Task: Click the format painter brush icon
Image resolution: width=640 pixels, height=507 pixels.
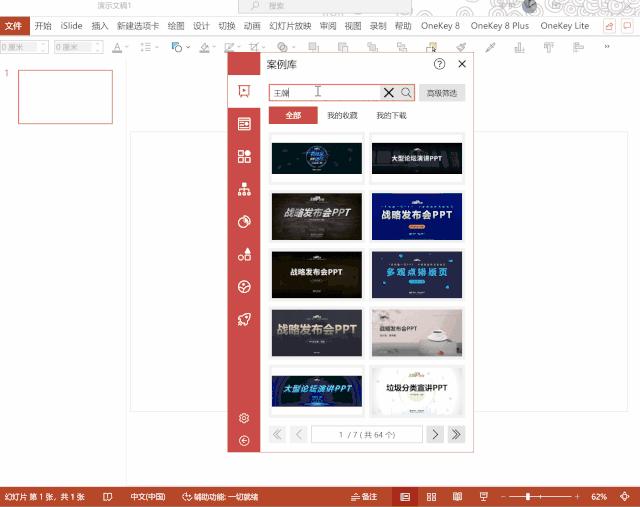Action: (461, 47)
